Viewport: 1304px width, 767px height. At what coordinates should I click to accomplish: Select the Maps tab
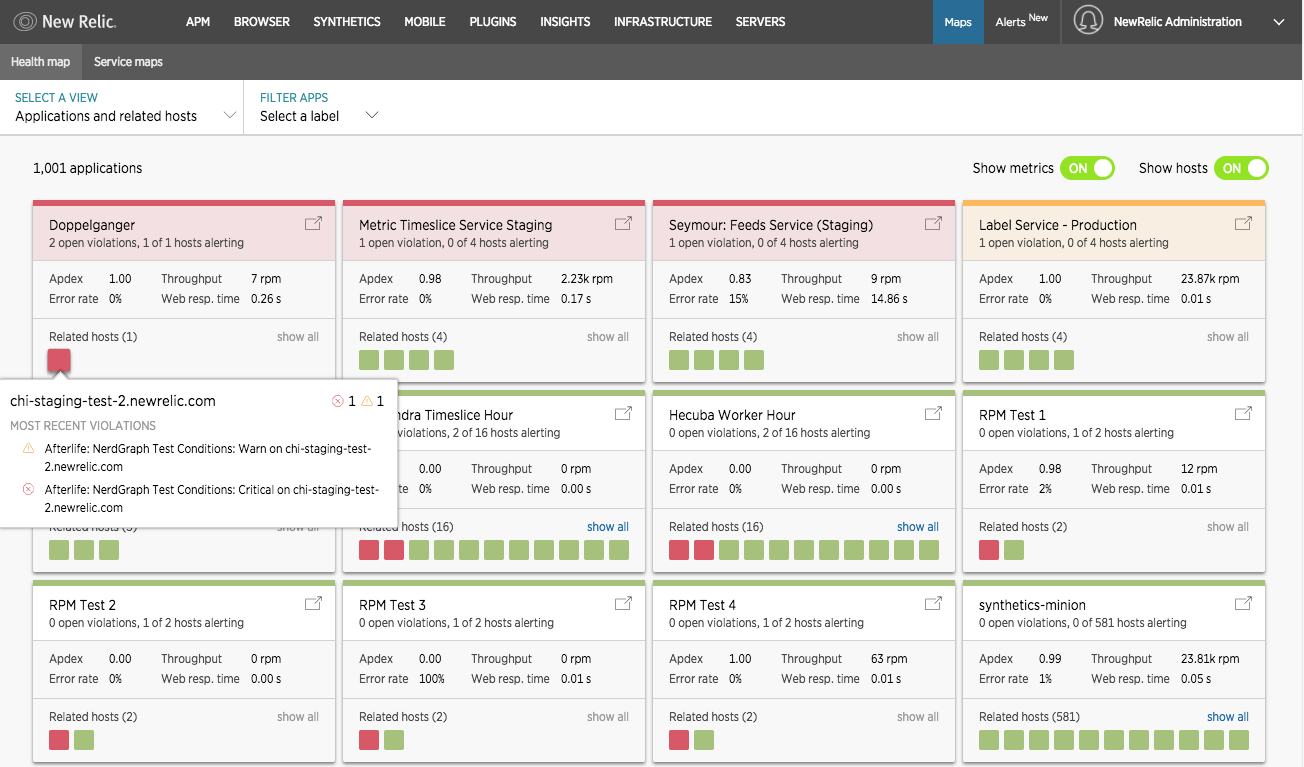(x=958, y=22)
